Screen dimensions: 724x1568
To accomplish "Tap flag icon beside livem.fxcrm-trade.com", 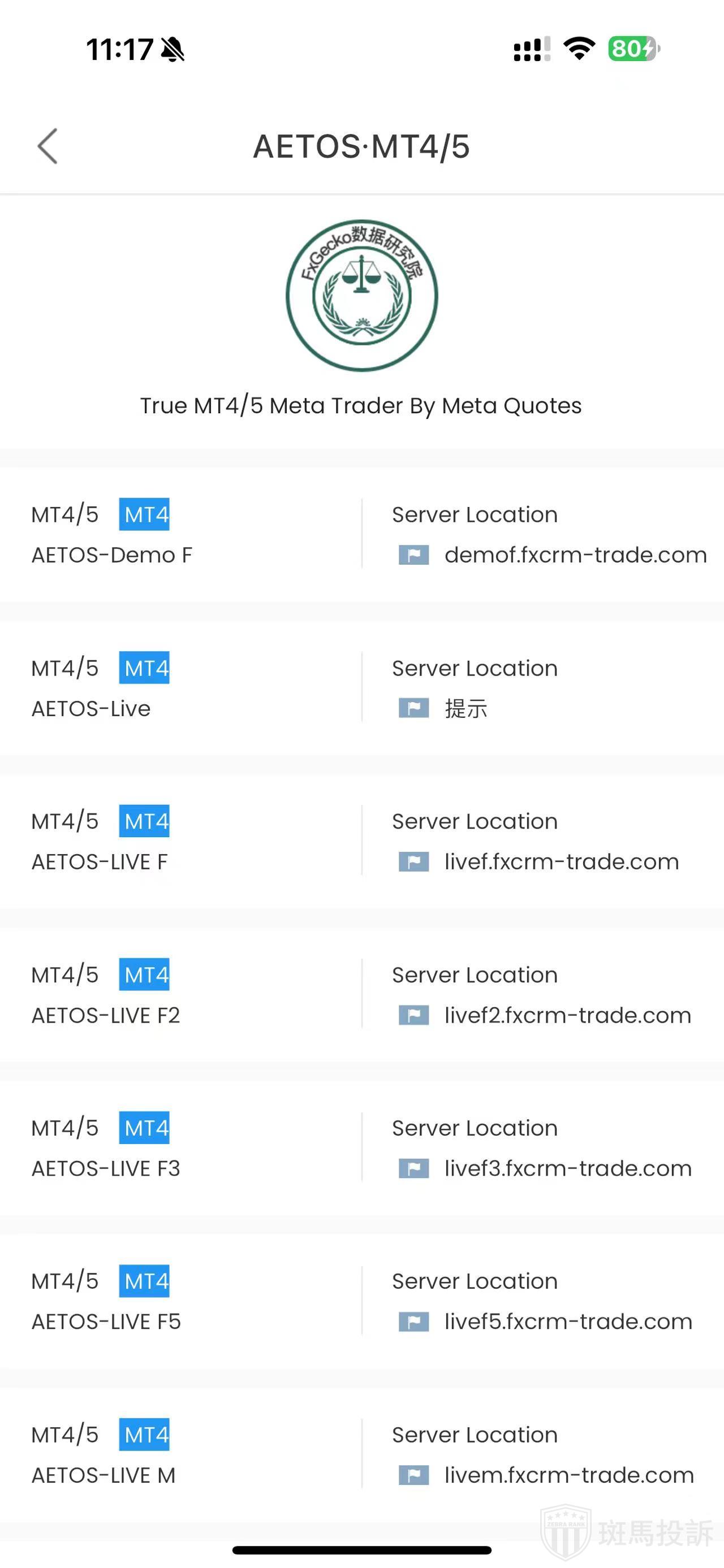I will pyautogui.click(x=413, y=1475).
